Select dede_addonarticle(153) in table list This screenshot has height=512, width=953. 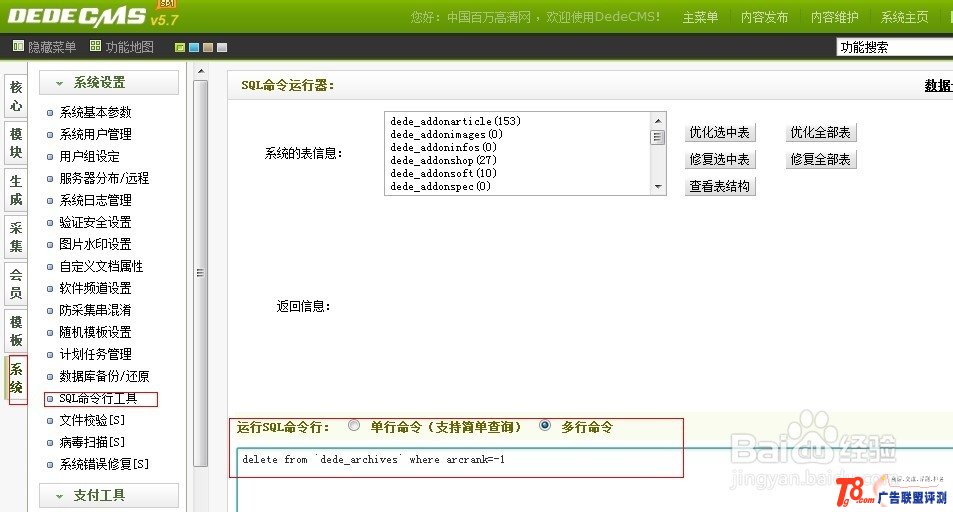(x=455, y=121)
